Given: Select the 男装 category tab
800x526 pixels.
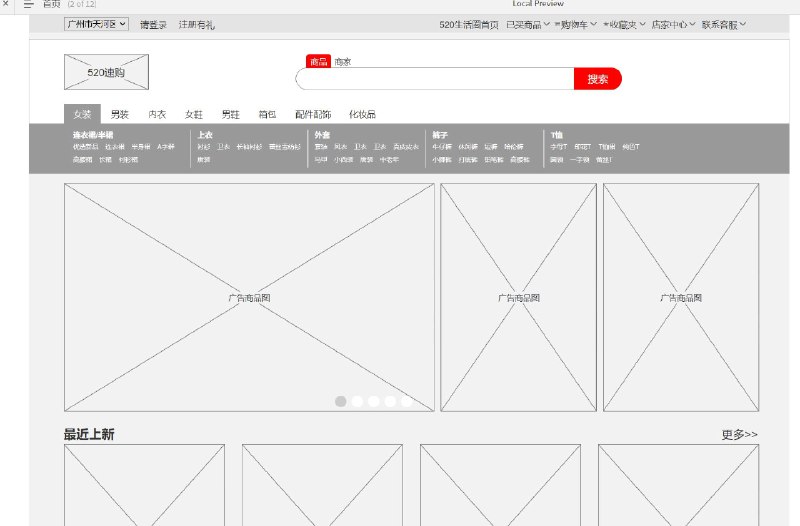Looking at the screenshot, I should 119,114.
